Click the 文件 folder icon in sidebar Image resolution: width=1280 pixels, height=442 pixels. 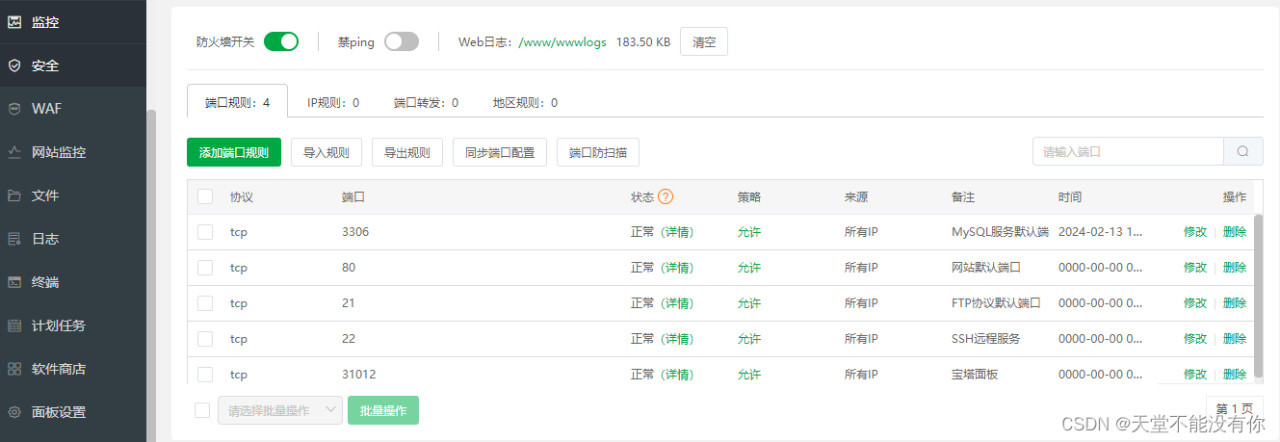pyautogui.click(x=15, y=195)
